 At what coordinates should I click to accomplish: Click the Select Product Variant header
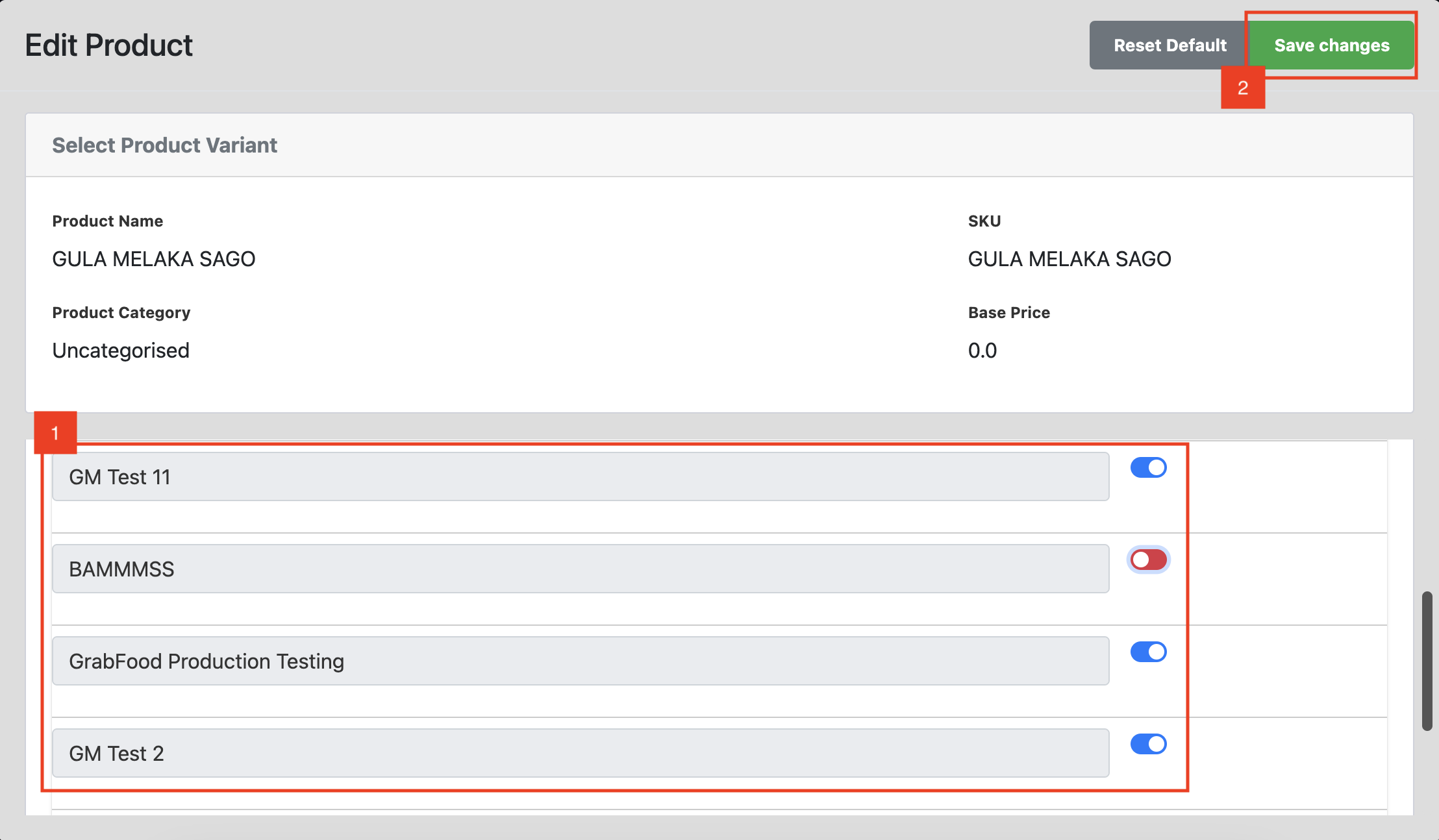[164, 145]
